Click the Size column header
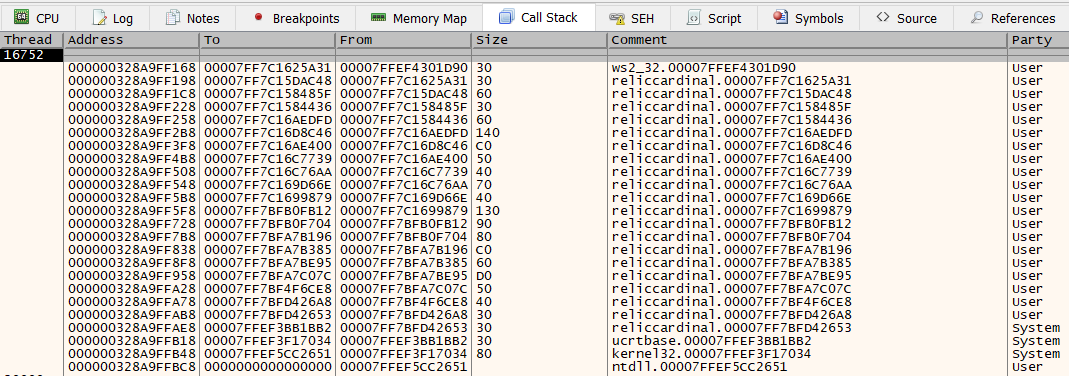Image resolution: width=1069 pixels, height=376 pixels. point(540,40)
